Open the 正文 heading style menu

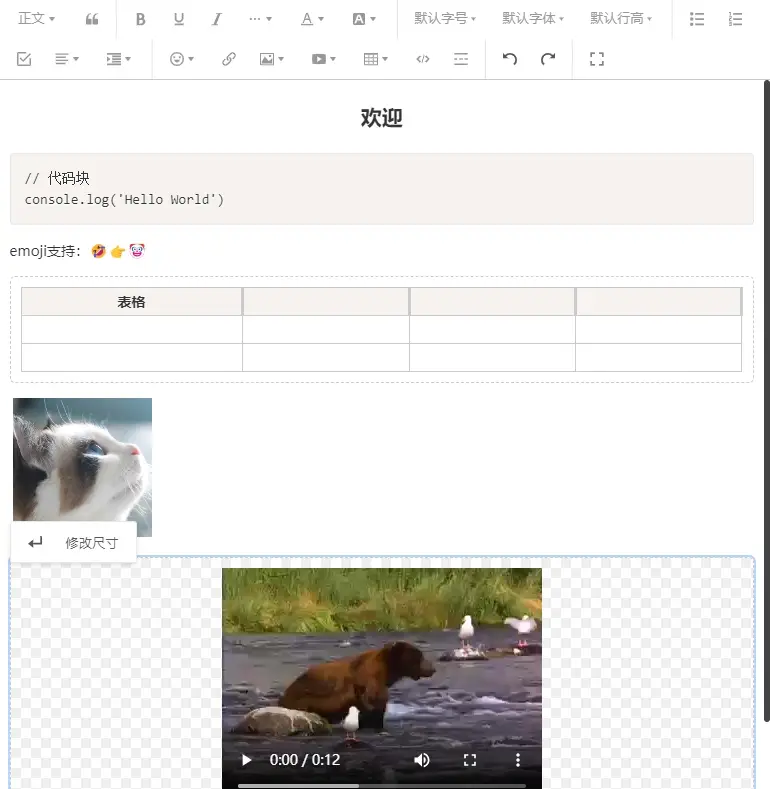(37, 19)
